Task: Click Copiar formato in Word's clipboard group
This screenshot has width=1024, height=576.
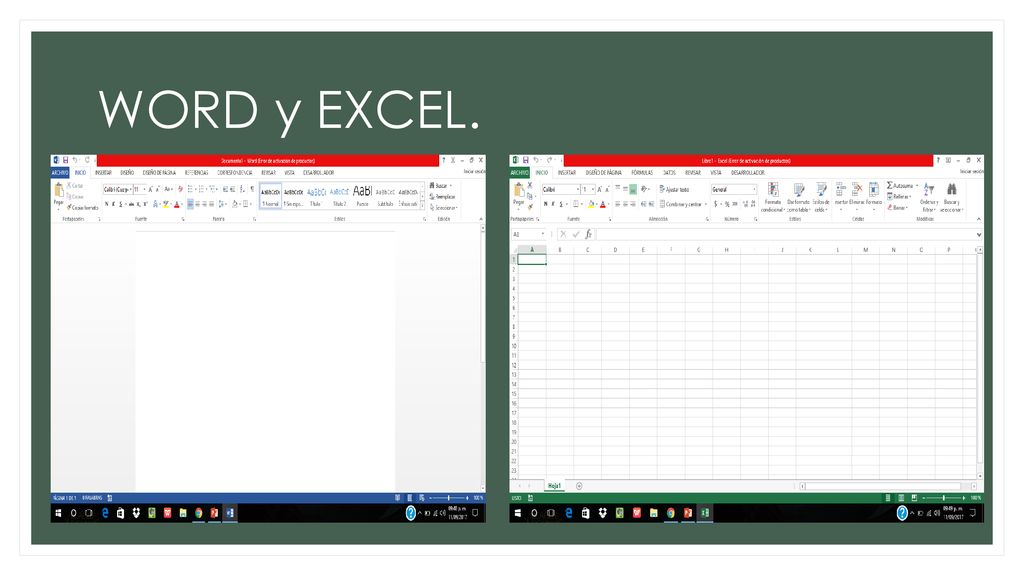Action: point(83,208)
